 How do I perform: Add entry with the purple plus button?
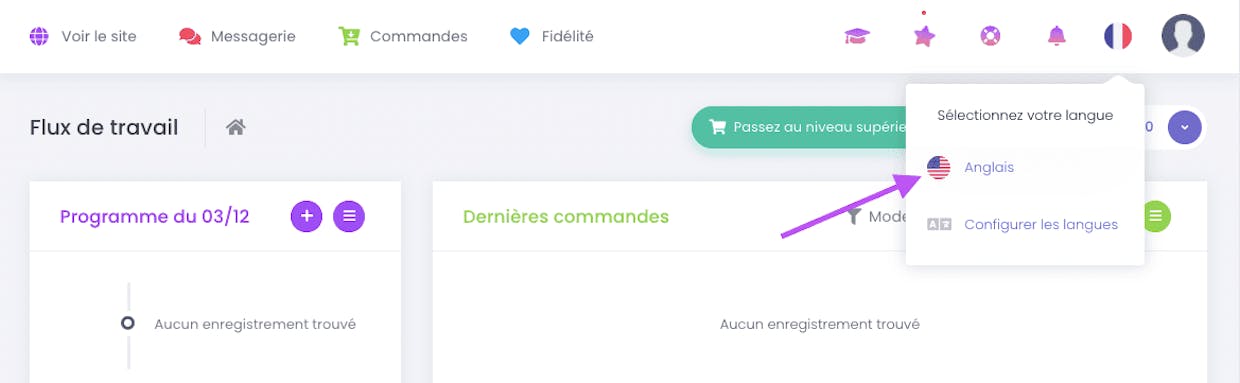point(307,215)
